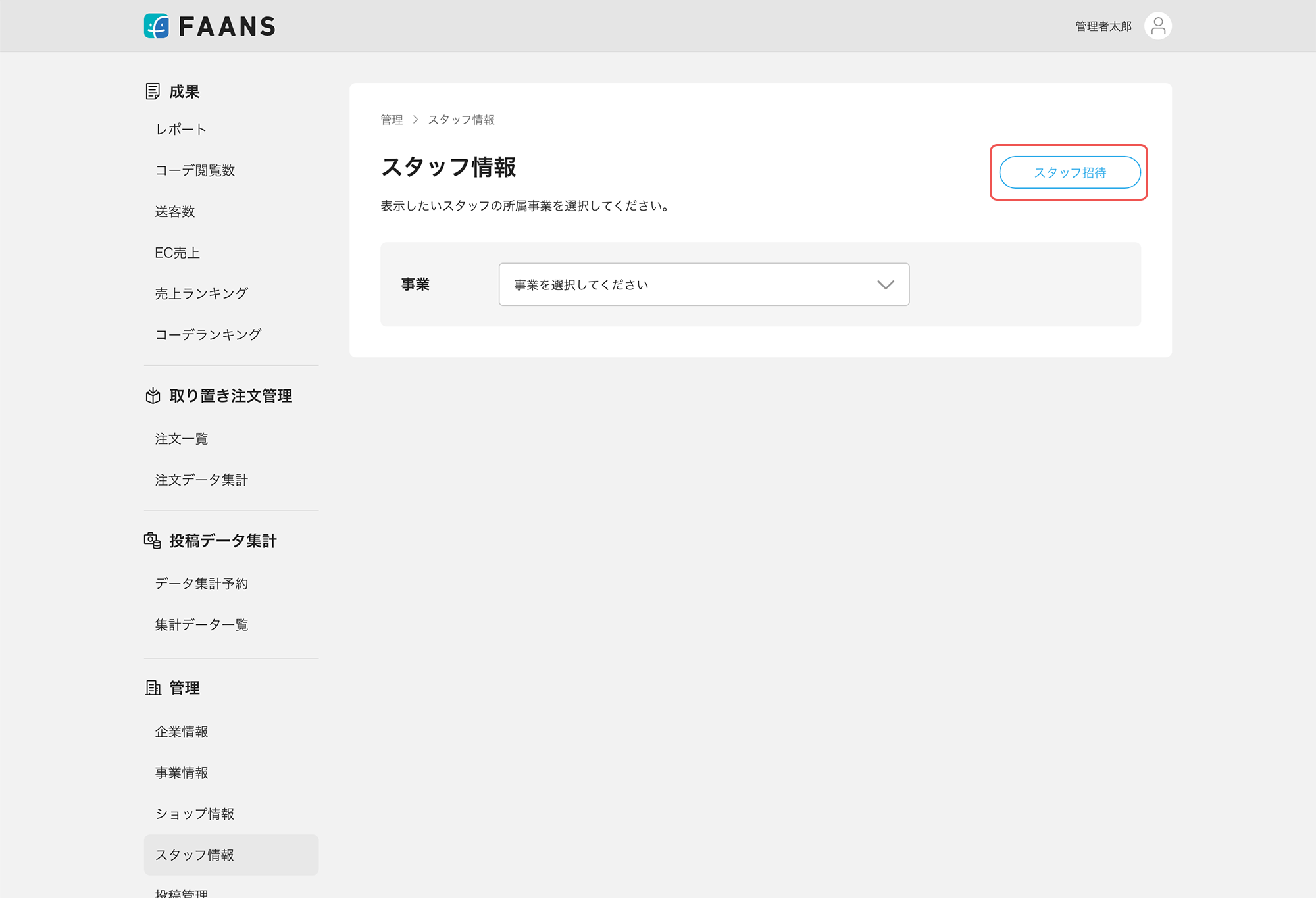The height and width of the screenshot is (898, 1316).
Task: Select コーデ閲覧数 in sidebar
Action: [195, 170]
